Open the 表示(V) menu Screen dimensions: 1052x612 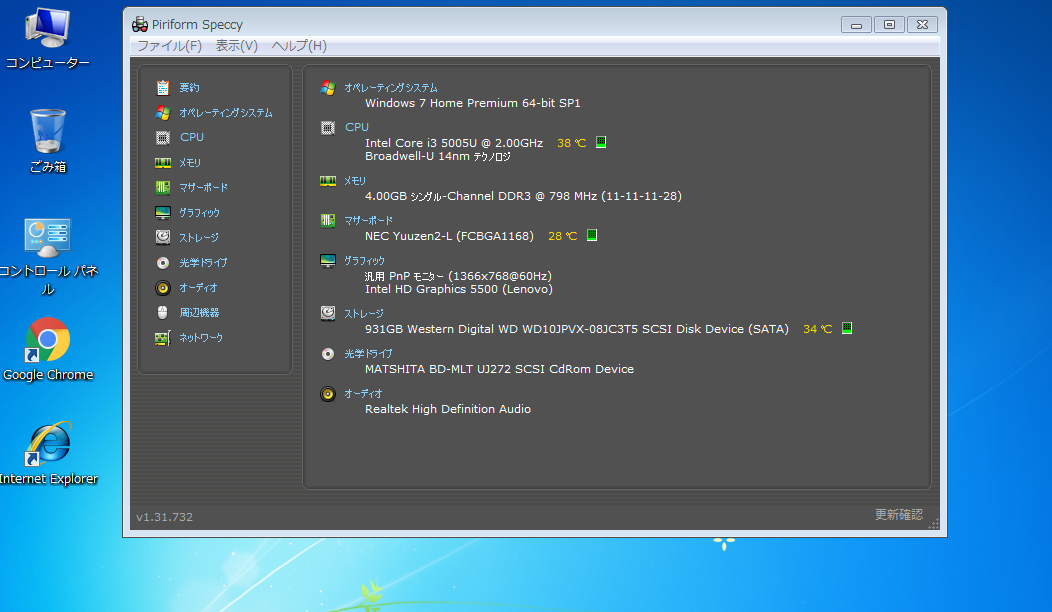(x=236, y=46)
